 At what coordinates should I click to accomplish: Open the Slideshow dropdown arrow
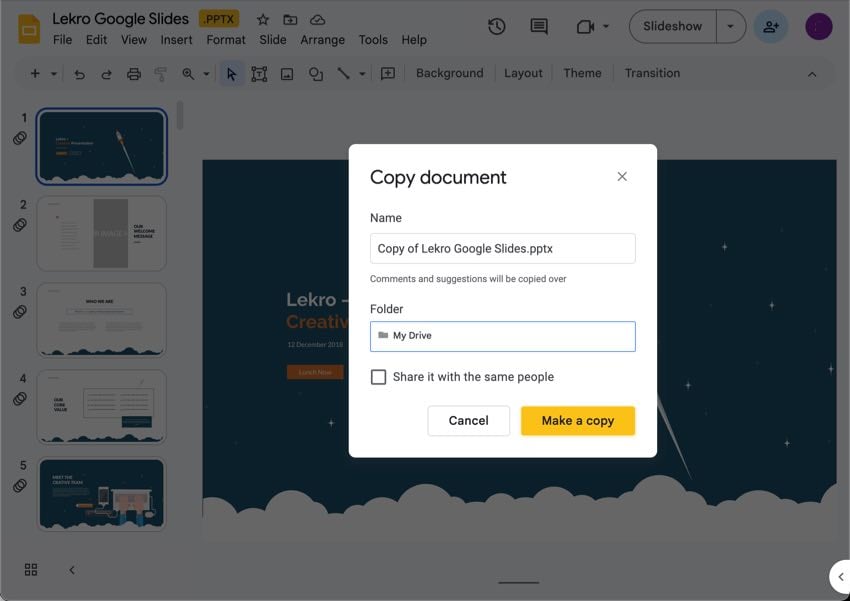pos(731,27)
